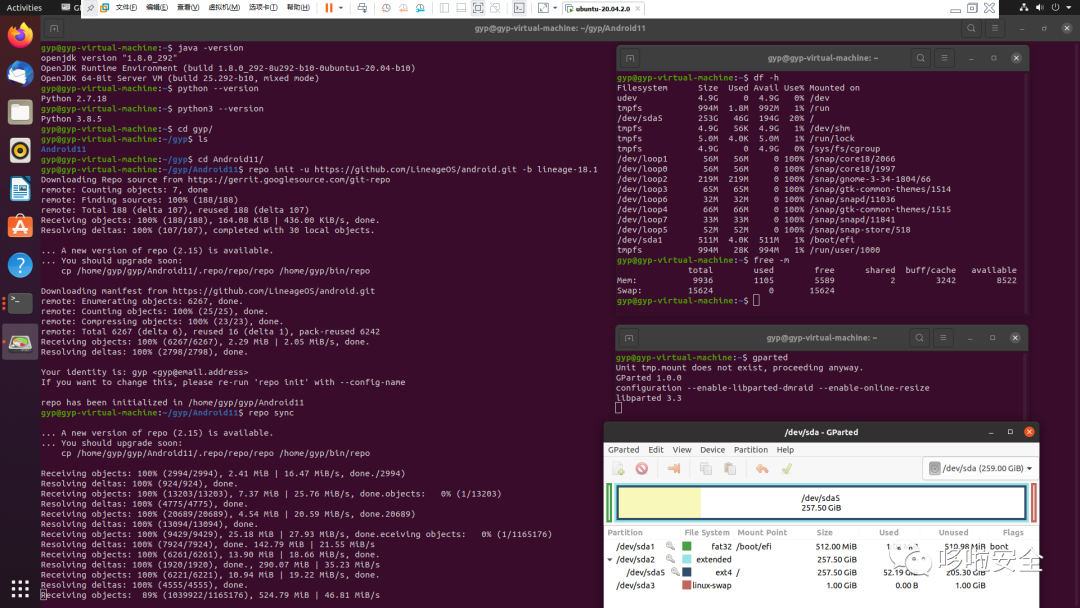Open LibreOffice Writer from the dock

point(20,188)
